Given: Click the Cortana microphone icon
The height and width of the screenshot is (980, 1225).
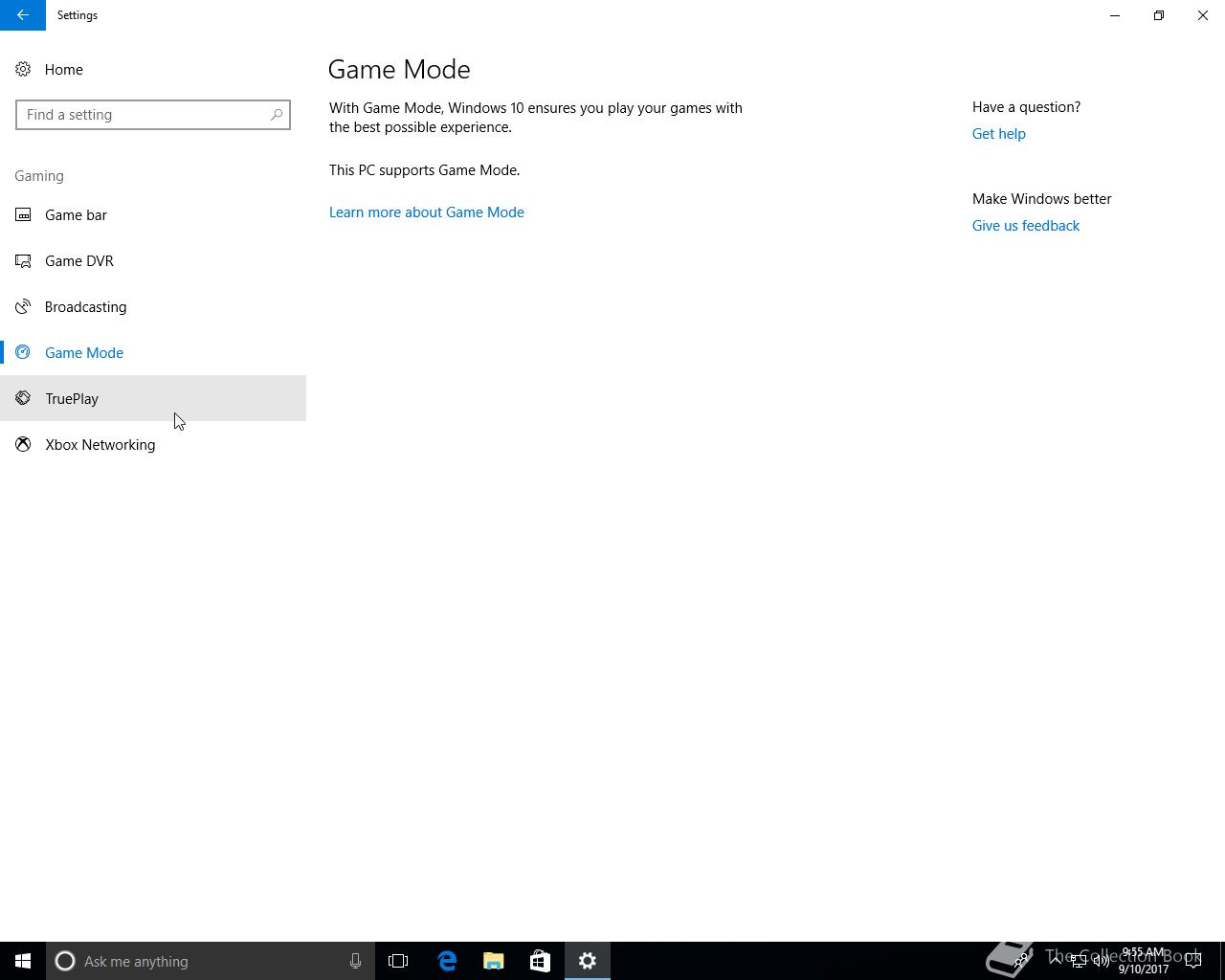Looking at the screenshot, I should (355, 961).
